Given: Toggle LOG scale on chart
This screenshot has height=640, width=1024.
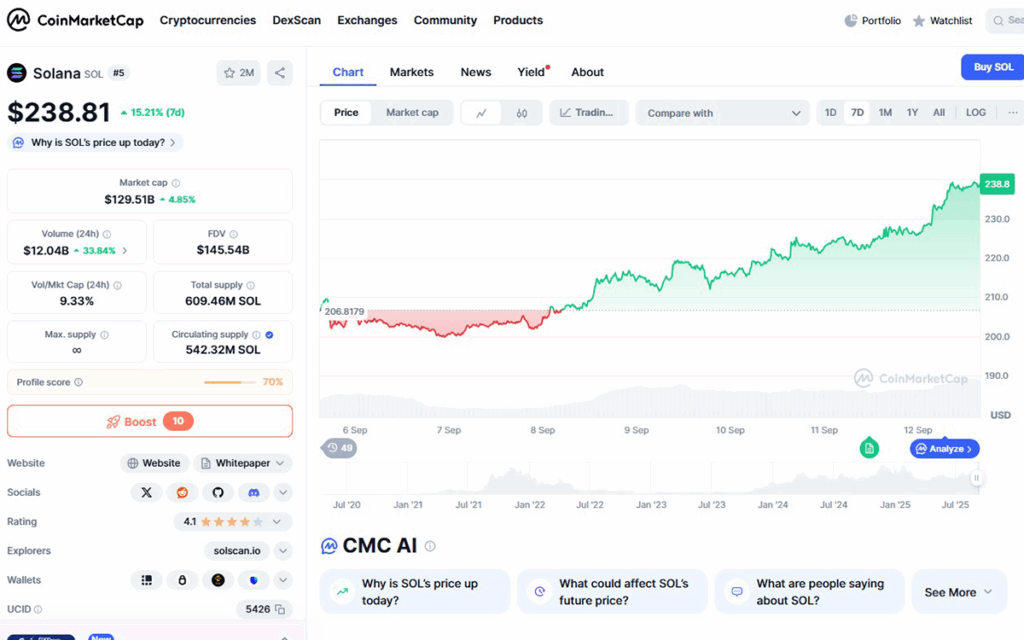Looking at the screenshot, I should coord(976,112).
